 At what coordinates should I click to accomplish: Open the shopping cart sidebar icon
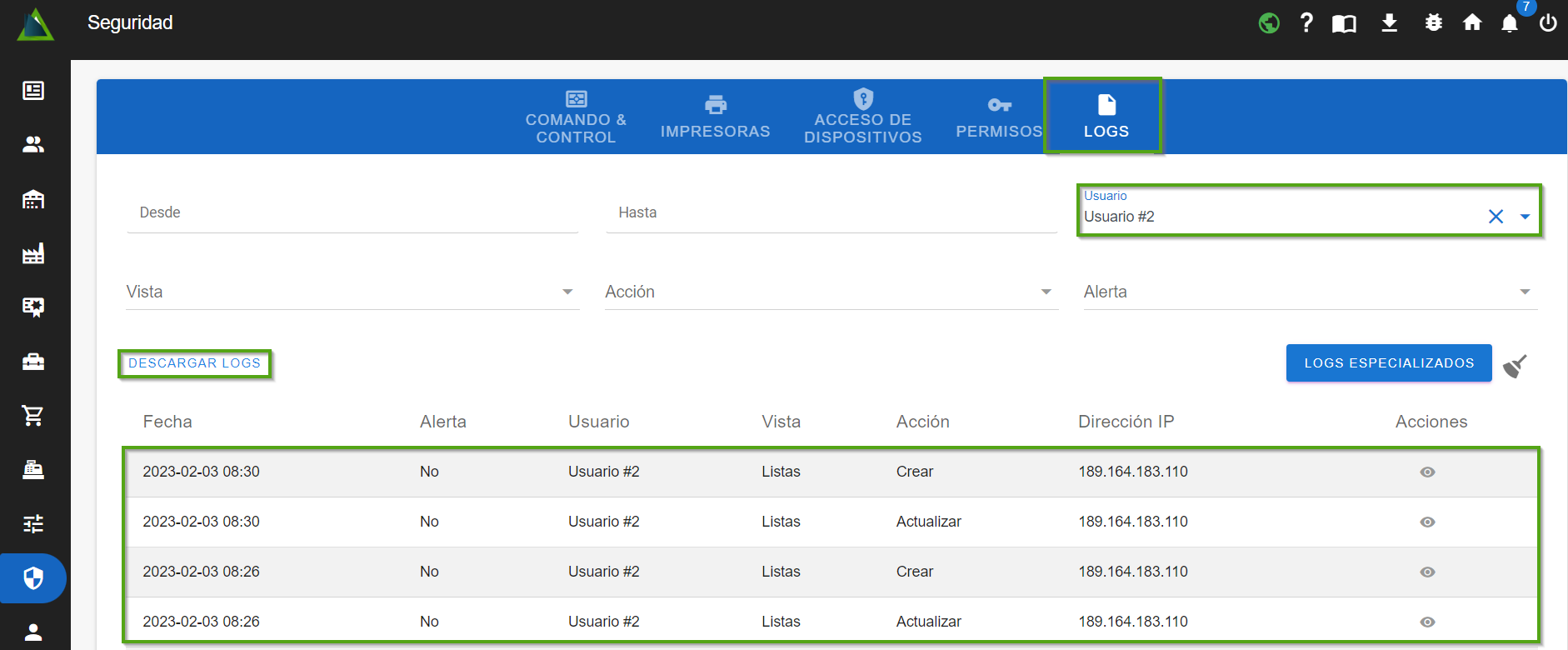tap(33, 415)
